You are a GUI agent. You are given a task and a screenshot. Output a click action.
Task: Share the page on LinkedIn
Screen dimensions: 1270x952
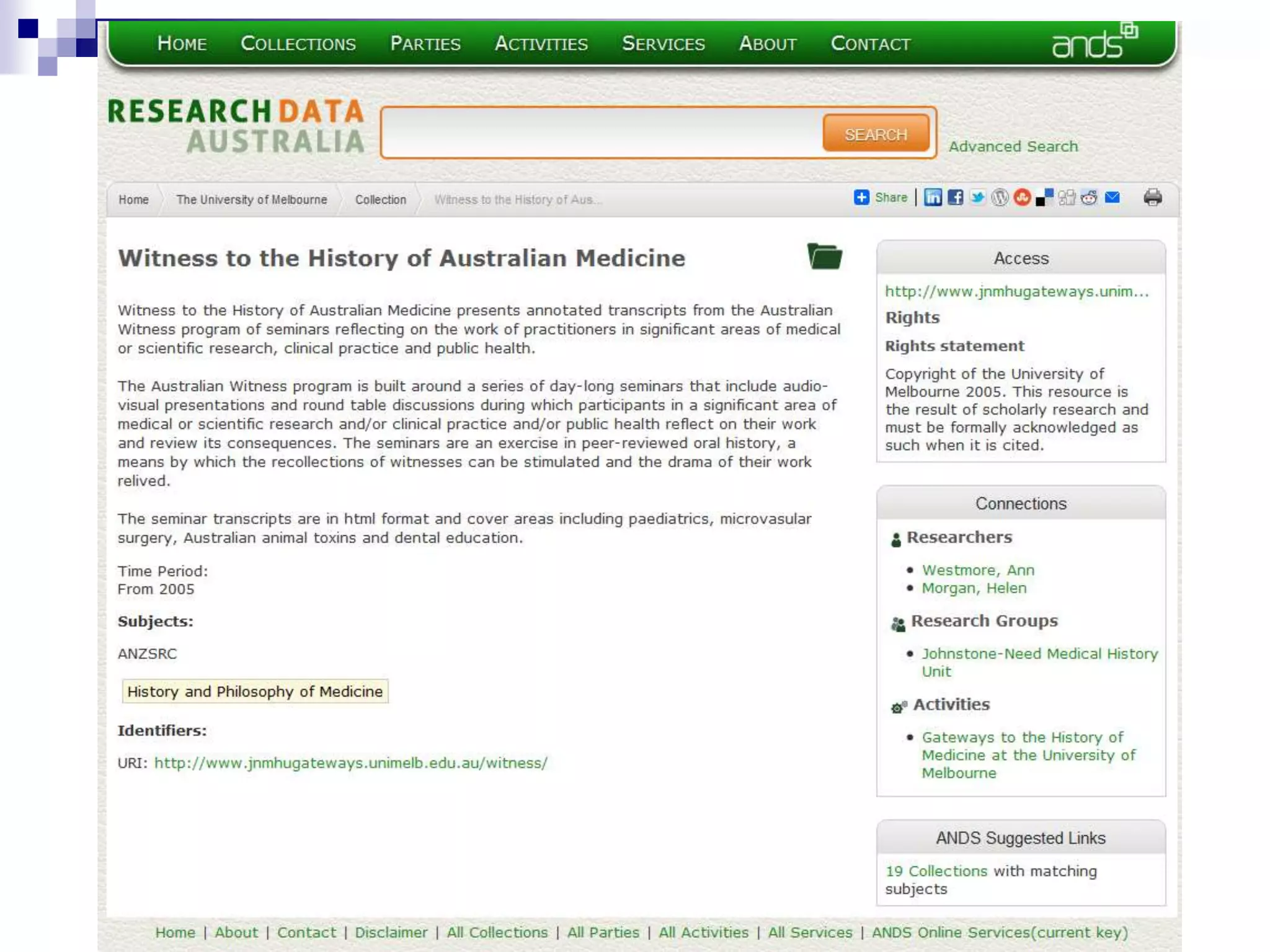click(x=933, y=198)
